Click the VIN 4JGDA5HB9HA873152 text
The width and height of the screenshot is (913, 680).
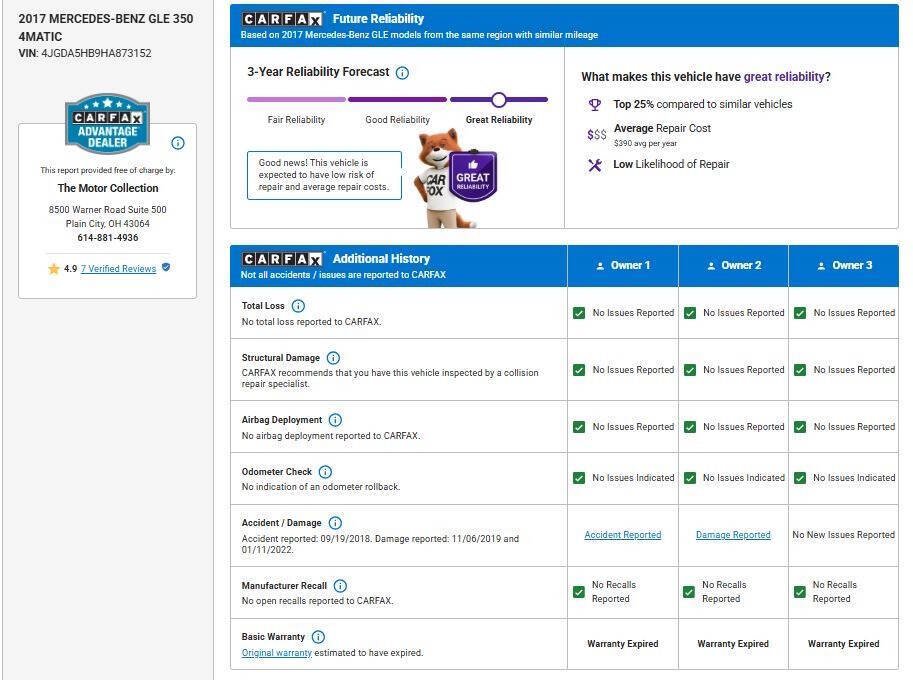(x=85, y=53)
